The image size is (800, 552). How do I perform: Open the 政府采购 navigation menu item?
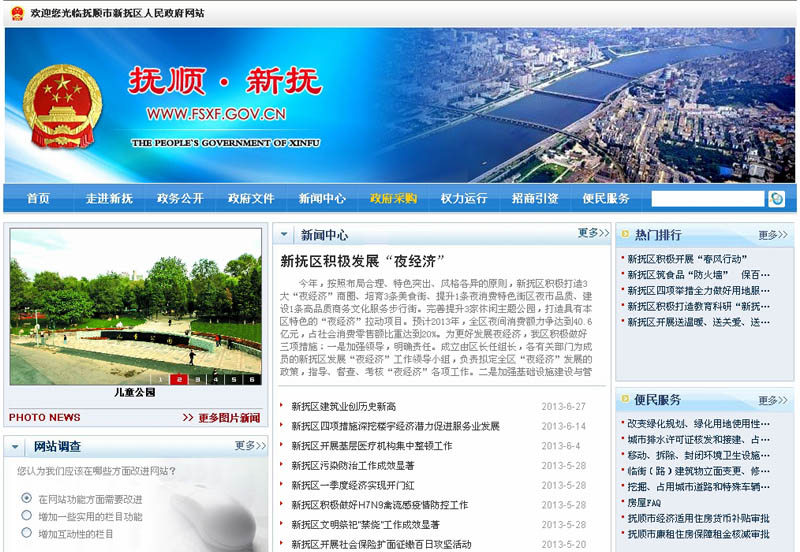(393, 198)
